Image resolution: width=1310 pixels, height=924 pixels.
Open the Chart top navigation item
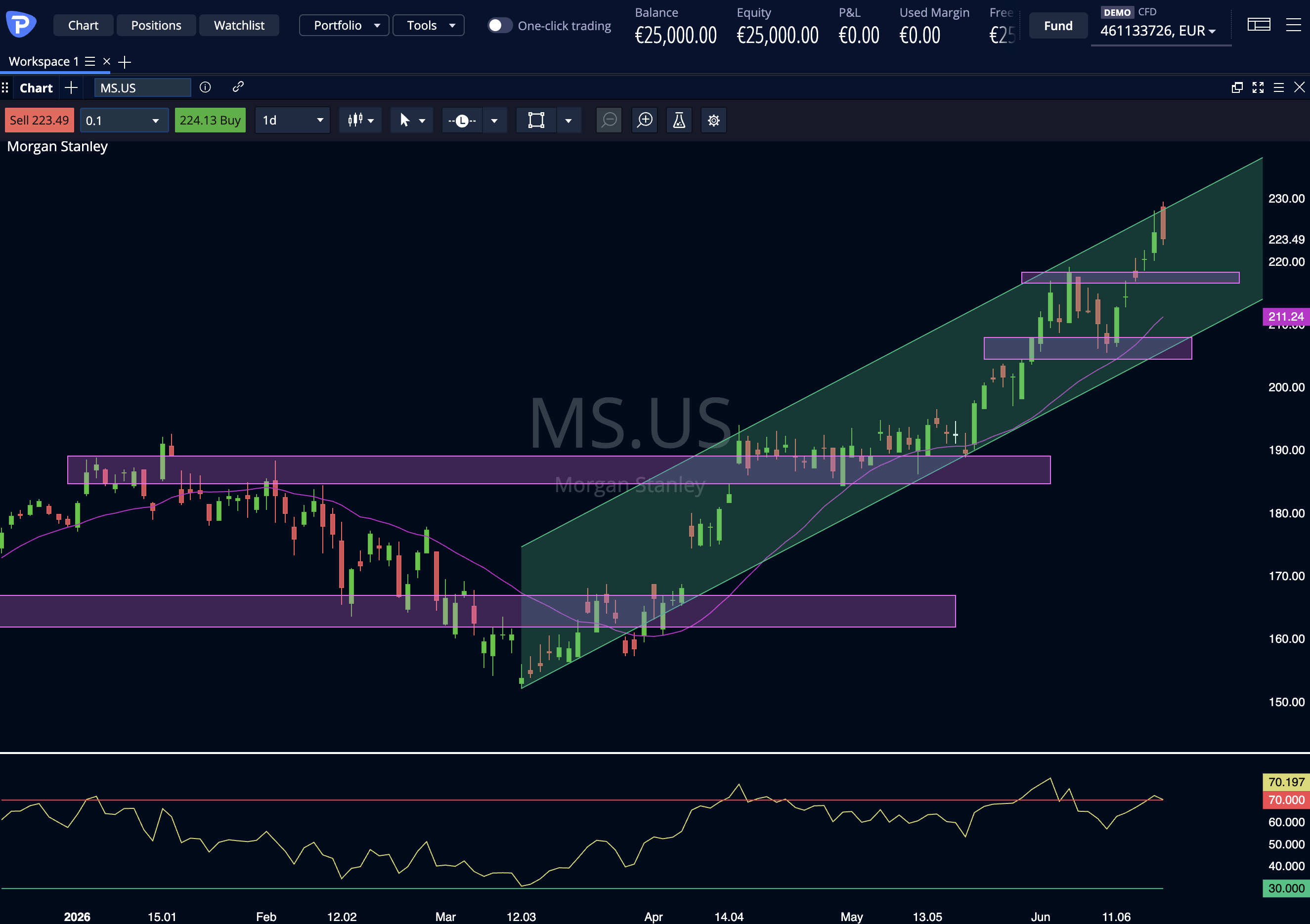pos(84,25)
